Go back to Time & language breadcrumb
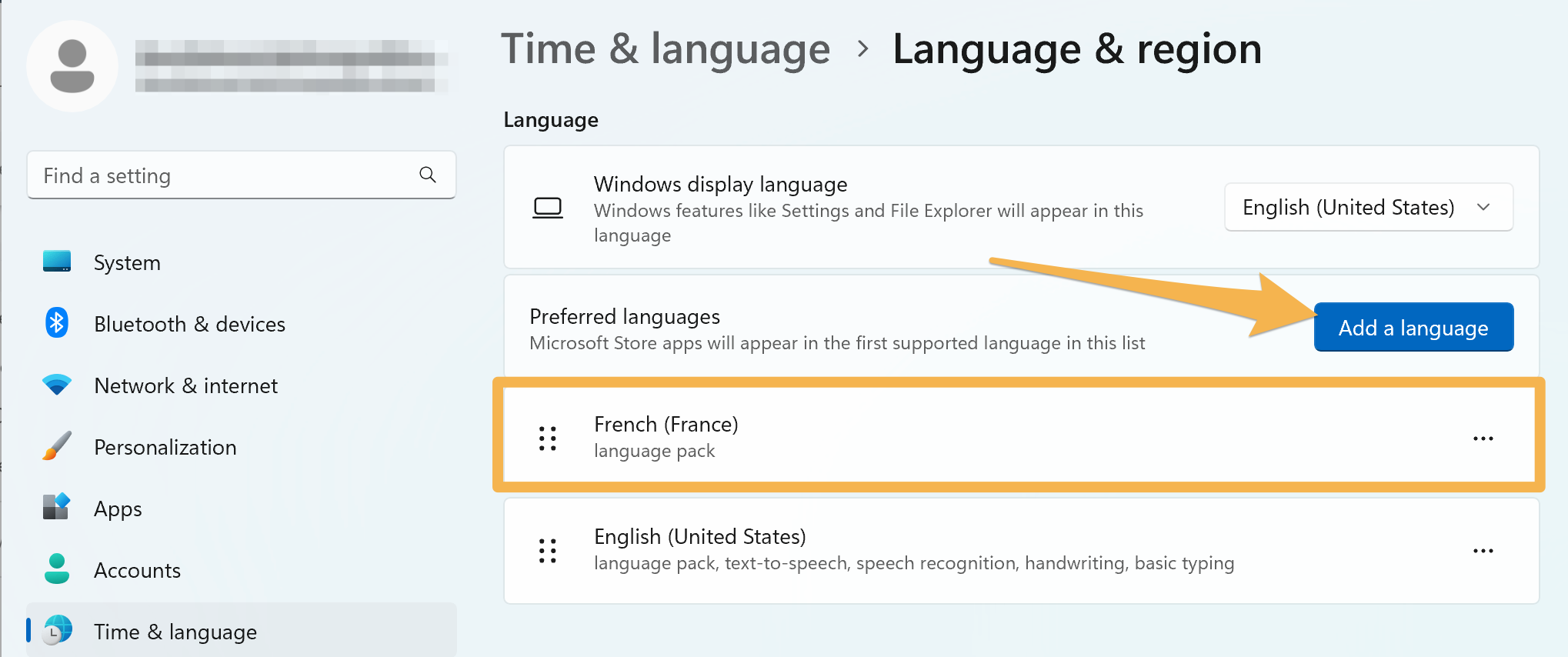Image resolution: width=1568 pixels, height=657 pixels. (666, 49)
